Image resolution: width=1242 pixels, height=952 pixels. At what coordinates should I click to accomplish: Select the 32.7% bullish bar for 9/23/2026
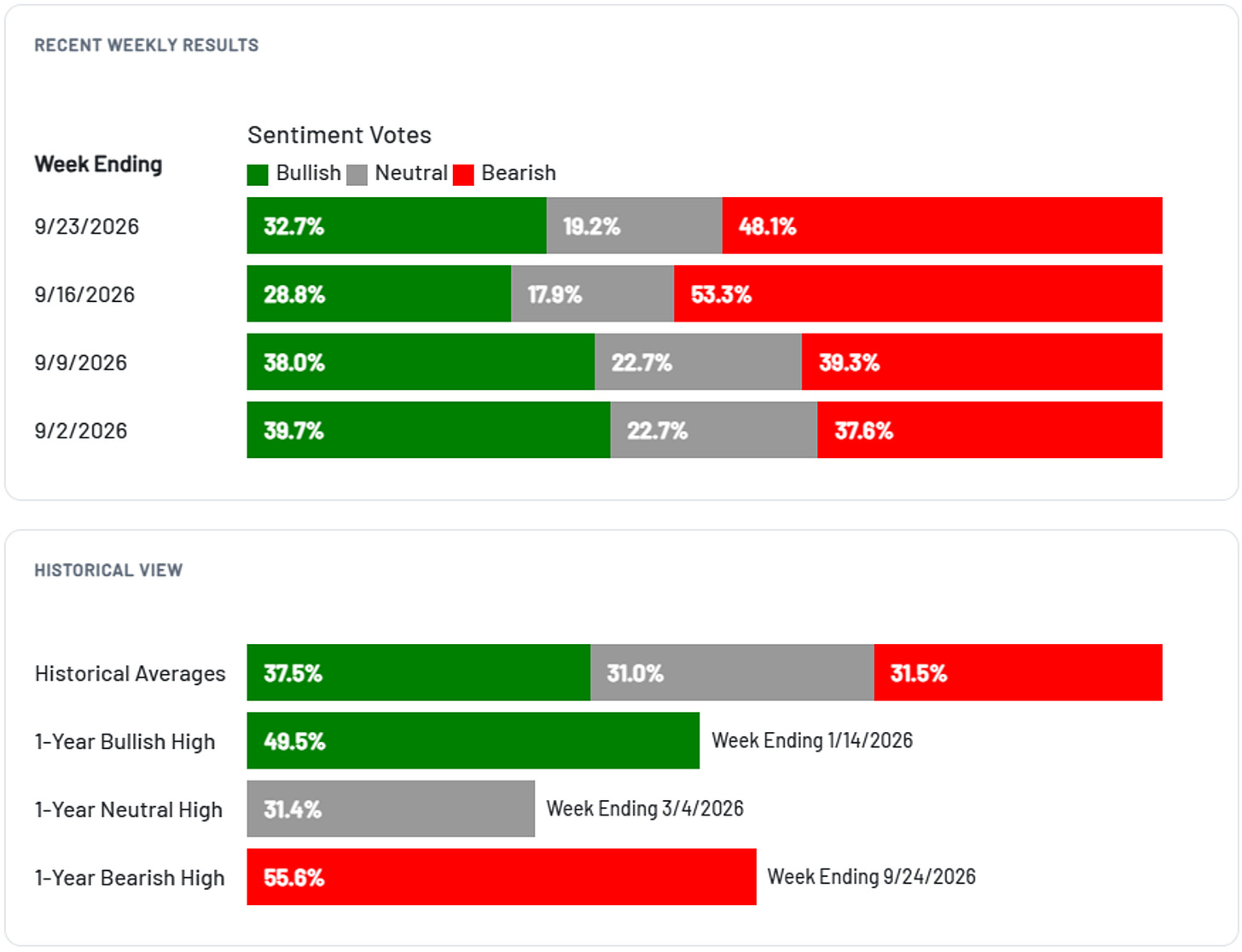pos(397,226)
